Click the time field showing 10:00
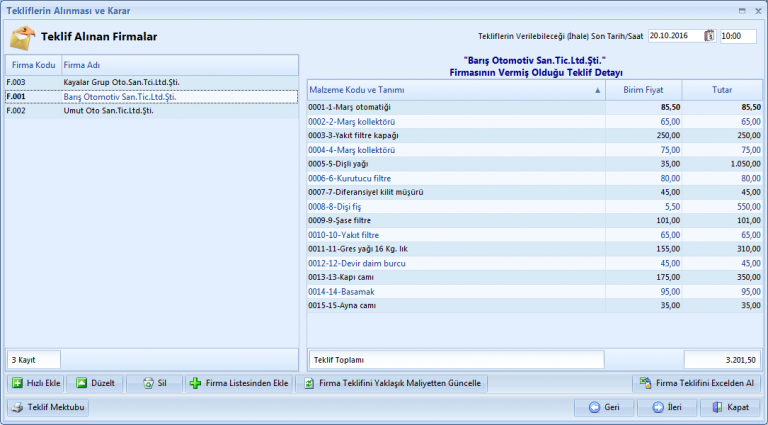Image resolution: width=768 pixels, height=425 pixels. coord(737,36)
